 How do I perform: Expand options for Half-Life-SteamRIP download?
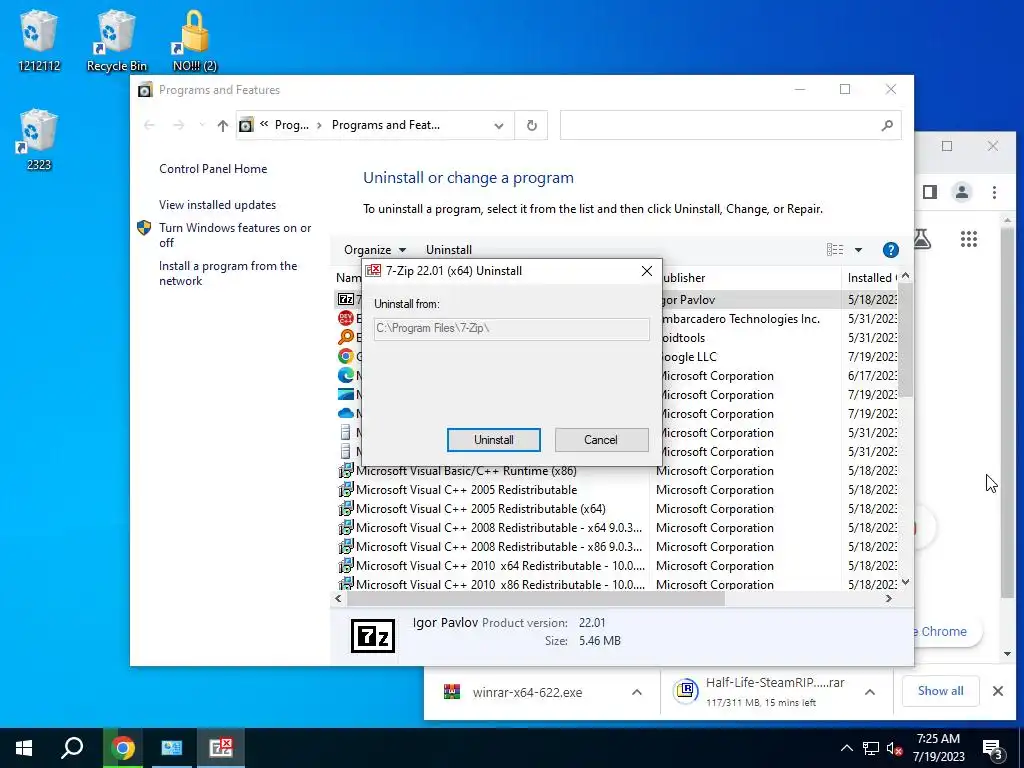tap(870, 692)
